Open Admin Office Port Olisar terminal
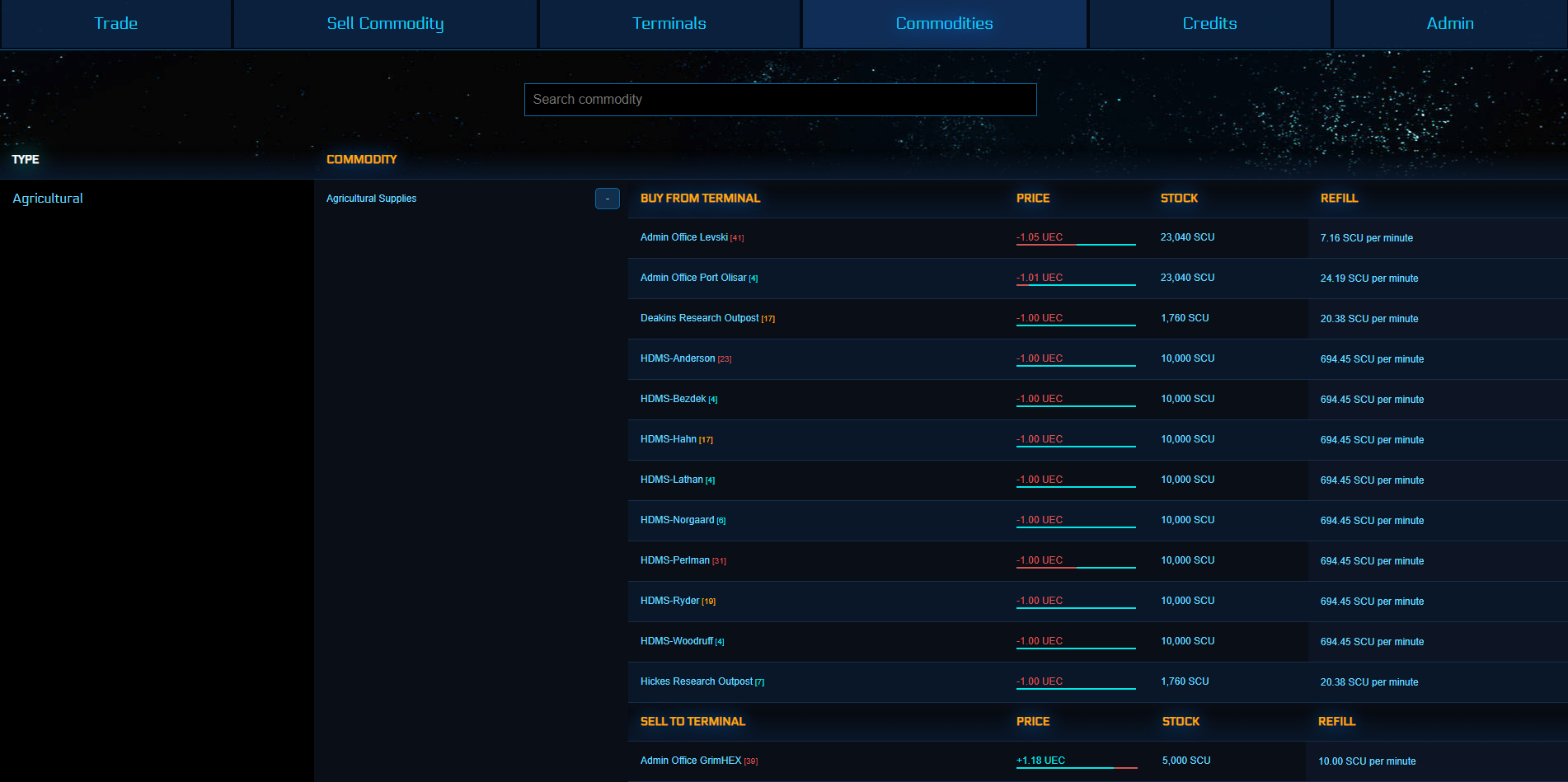The image size is (1568, 782). pyautogui.click(x=692, y=278)
